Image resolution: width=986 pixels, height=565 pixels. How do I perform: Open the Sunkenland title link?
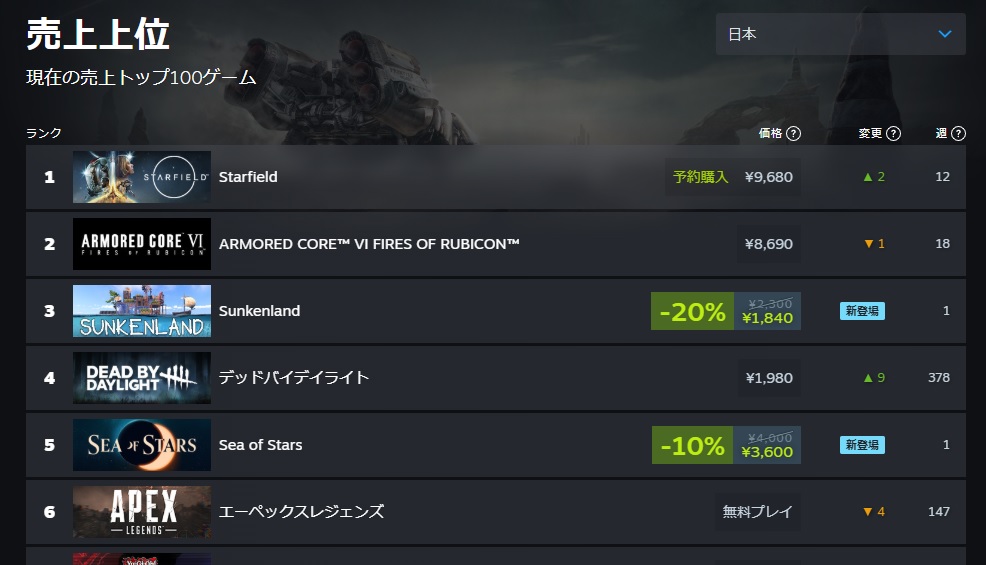pyautogui.click(x=259, y=311)
